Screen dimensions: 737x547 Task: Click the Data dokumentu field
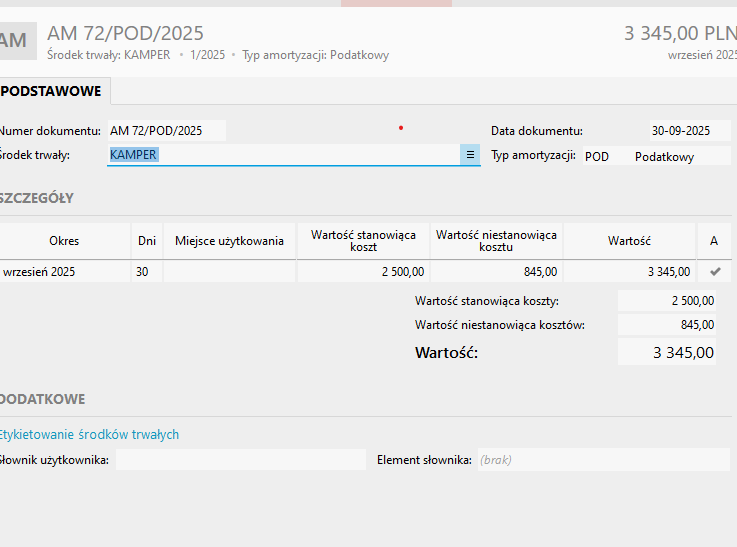tap(689, 130)
